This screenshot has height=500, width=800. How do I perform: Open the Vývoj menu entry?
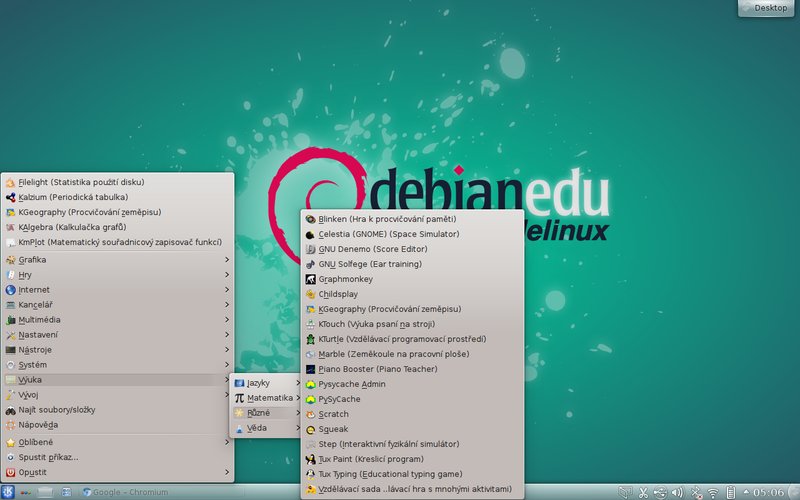pyautogui.click(x=118, y=395)
